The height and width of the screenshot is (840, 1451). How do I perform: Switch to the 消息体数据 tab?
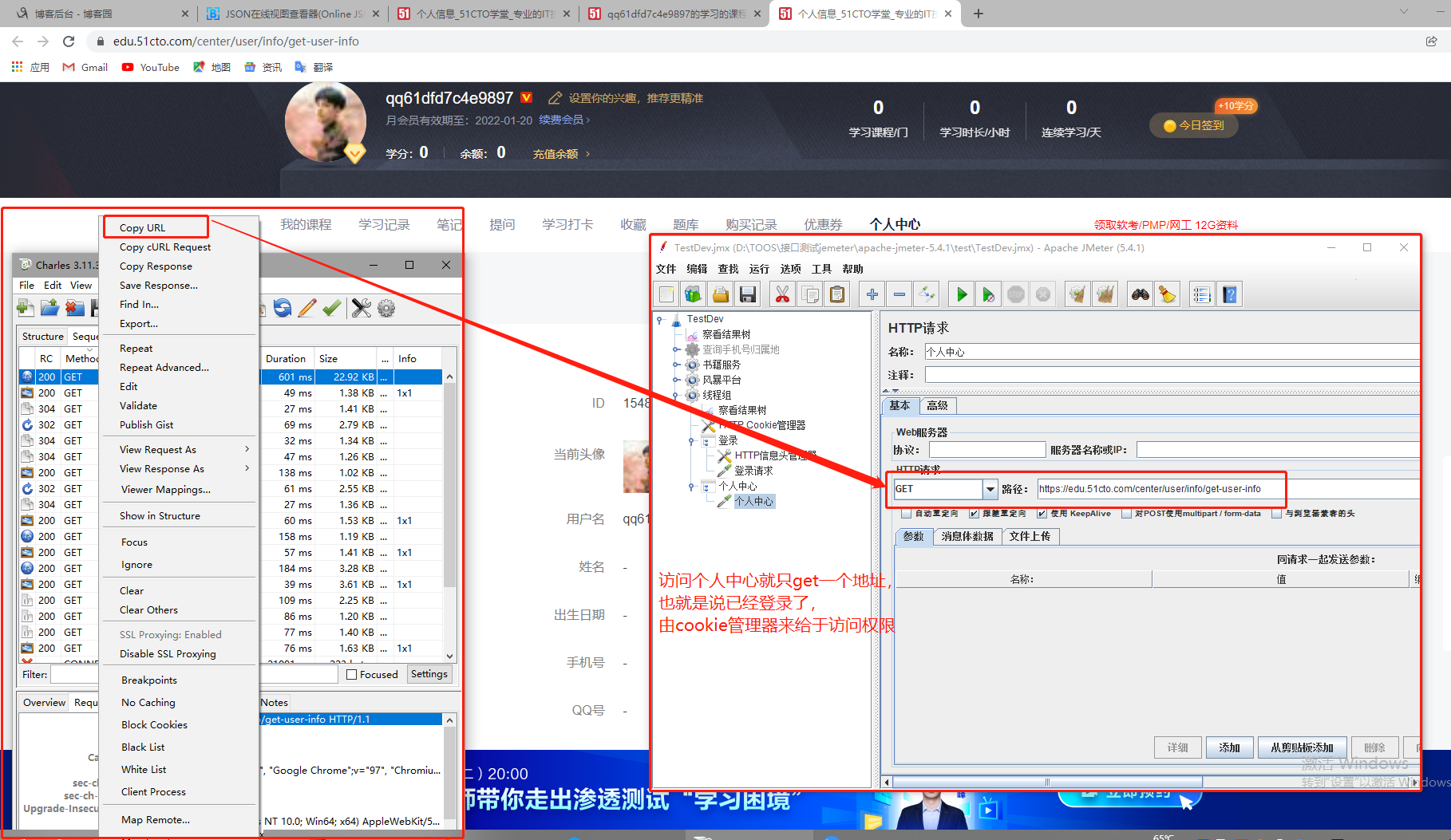(967, 537)
